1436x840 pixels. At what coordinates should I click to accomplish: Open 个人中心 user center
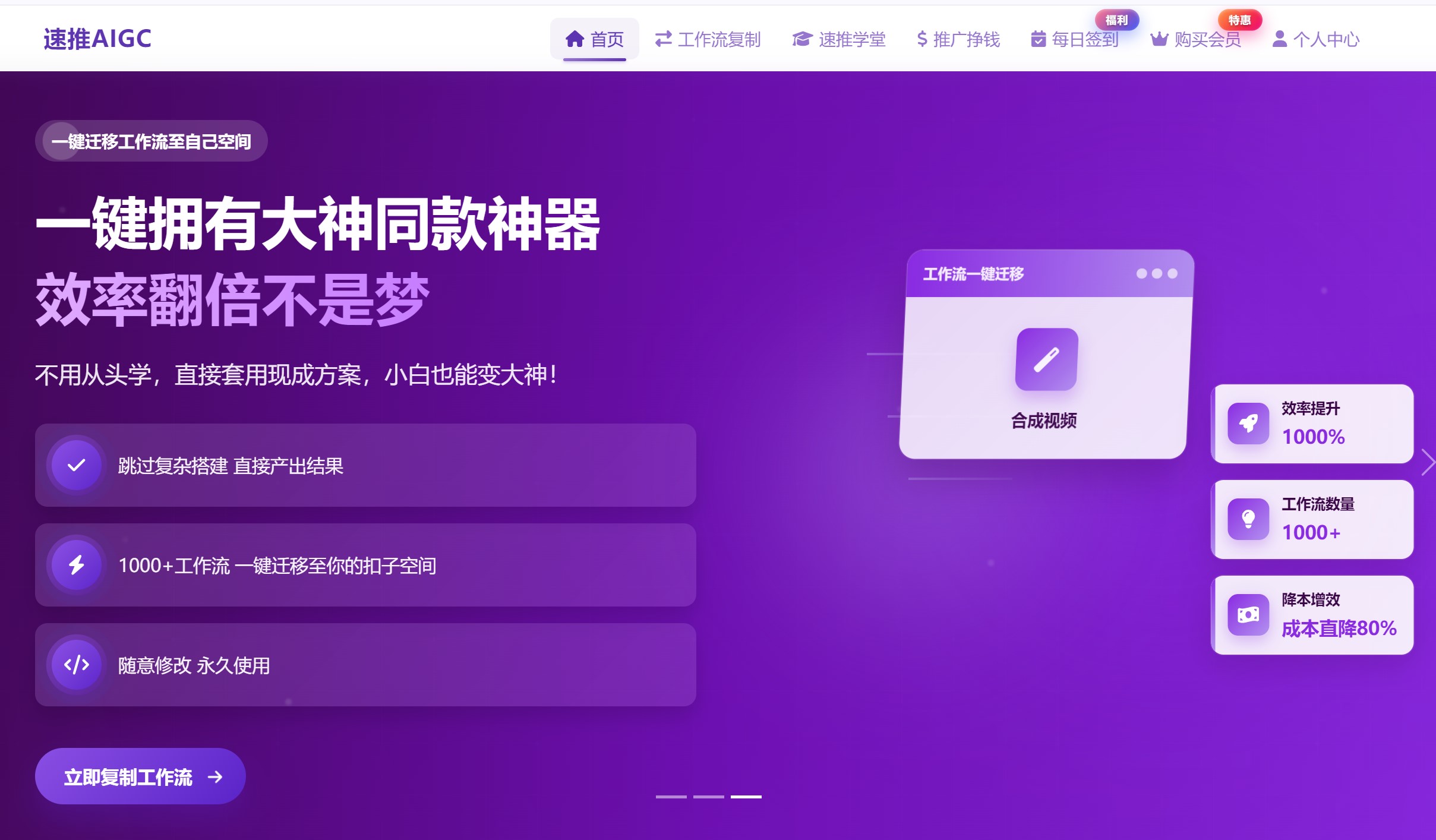tap(1315, 39)
